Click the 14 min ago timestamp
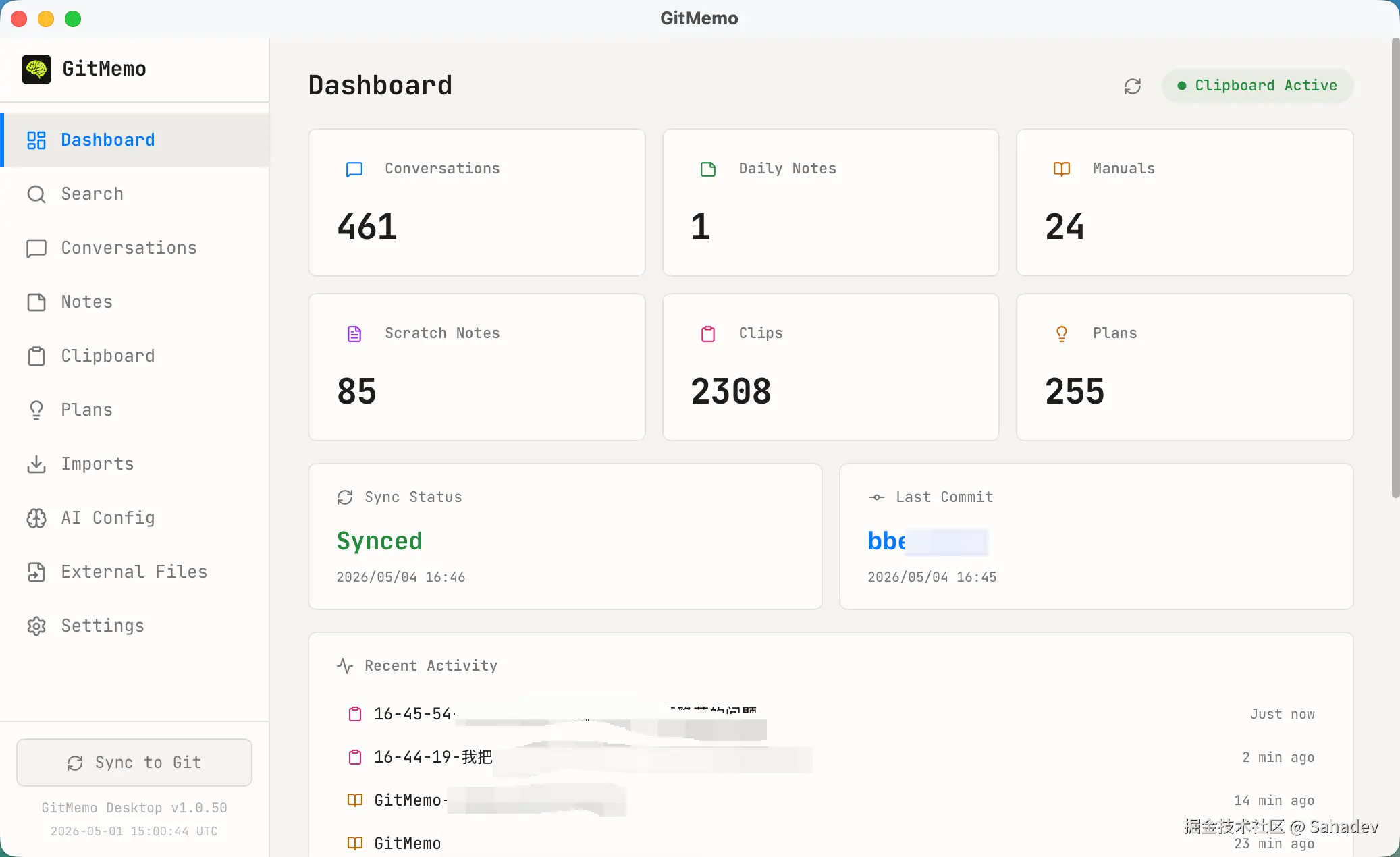Image resolution: width=1400 pixels, height=857 pixels. pos(1274,801)
